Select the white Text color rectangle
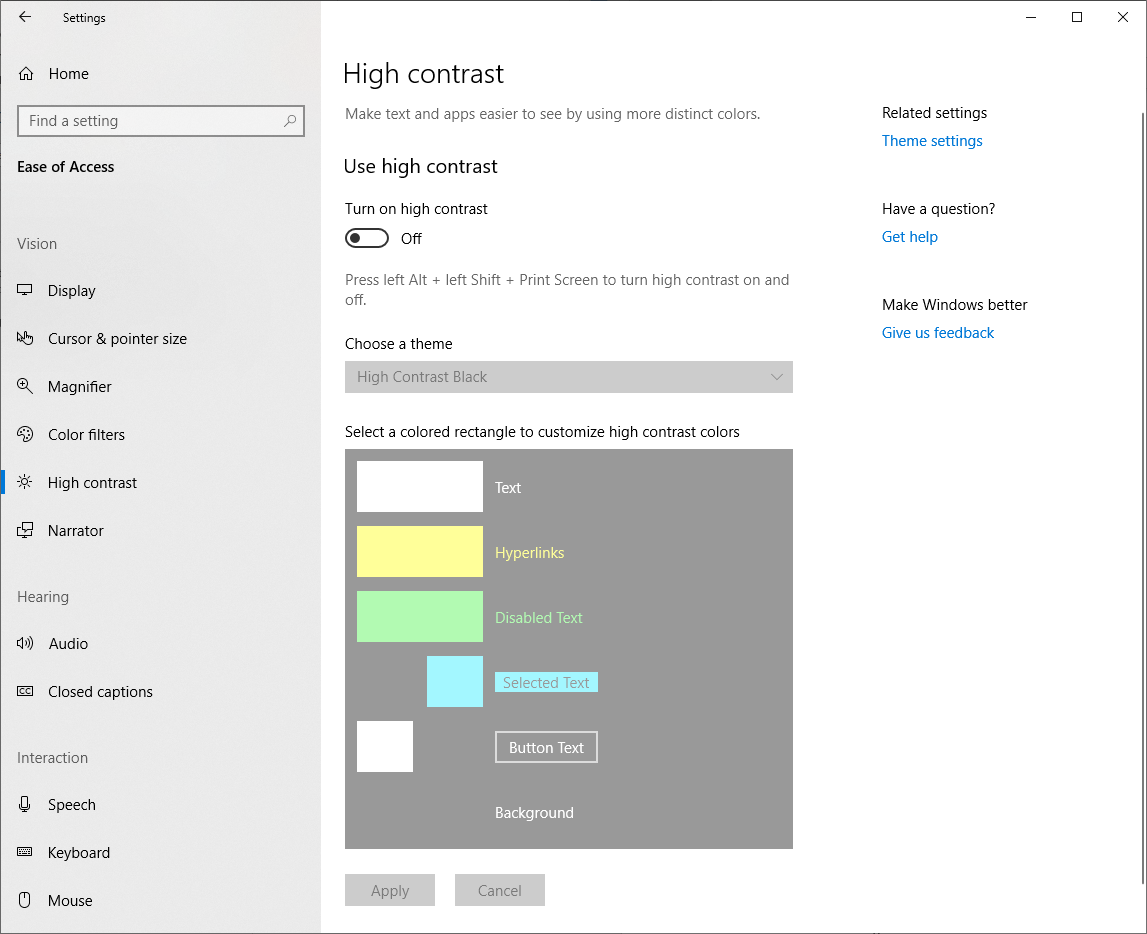 click(420, 486)
